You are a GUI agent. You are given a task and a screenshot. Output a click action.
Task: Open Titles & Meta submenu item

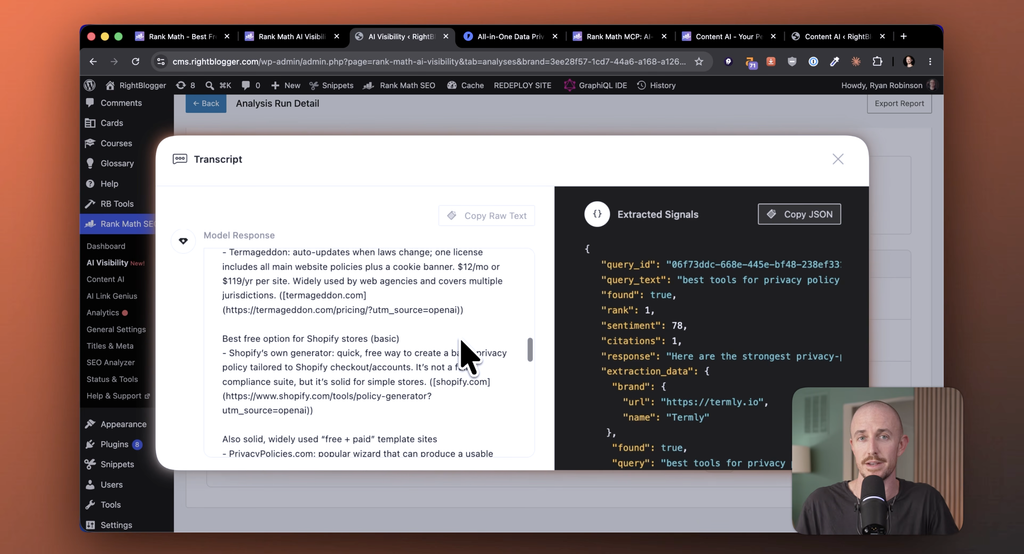[x=110, y=346]
